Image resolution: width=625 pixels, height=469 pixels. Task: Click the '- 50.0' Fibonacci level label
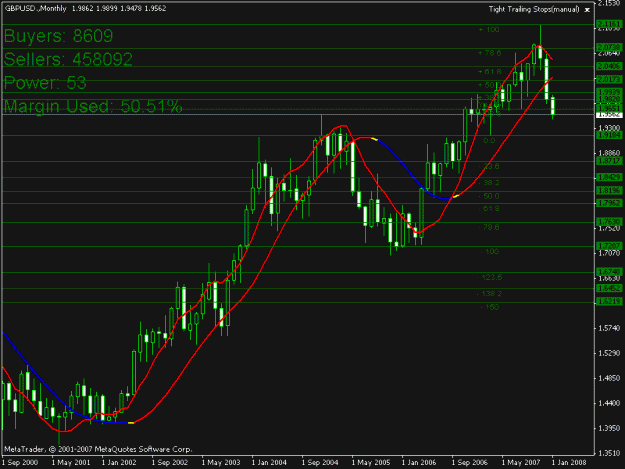tap(490, 196)
